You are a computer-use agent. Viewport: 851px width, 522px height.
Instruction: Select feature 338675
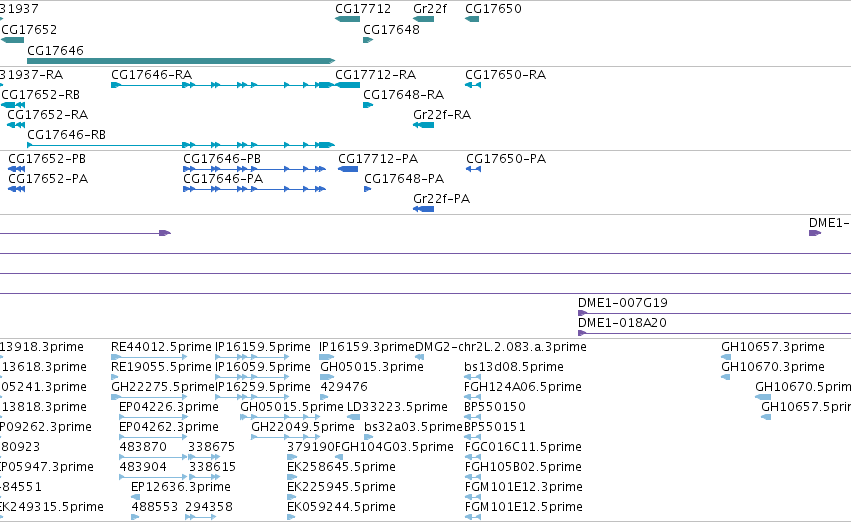click(x=204, y=457)
